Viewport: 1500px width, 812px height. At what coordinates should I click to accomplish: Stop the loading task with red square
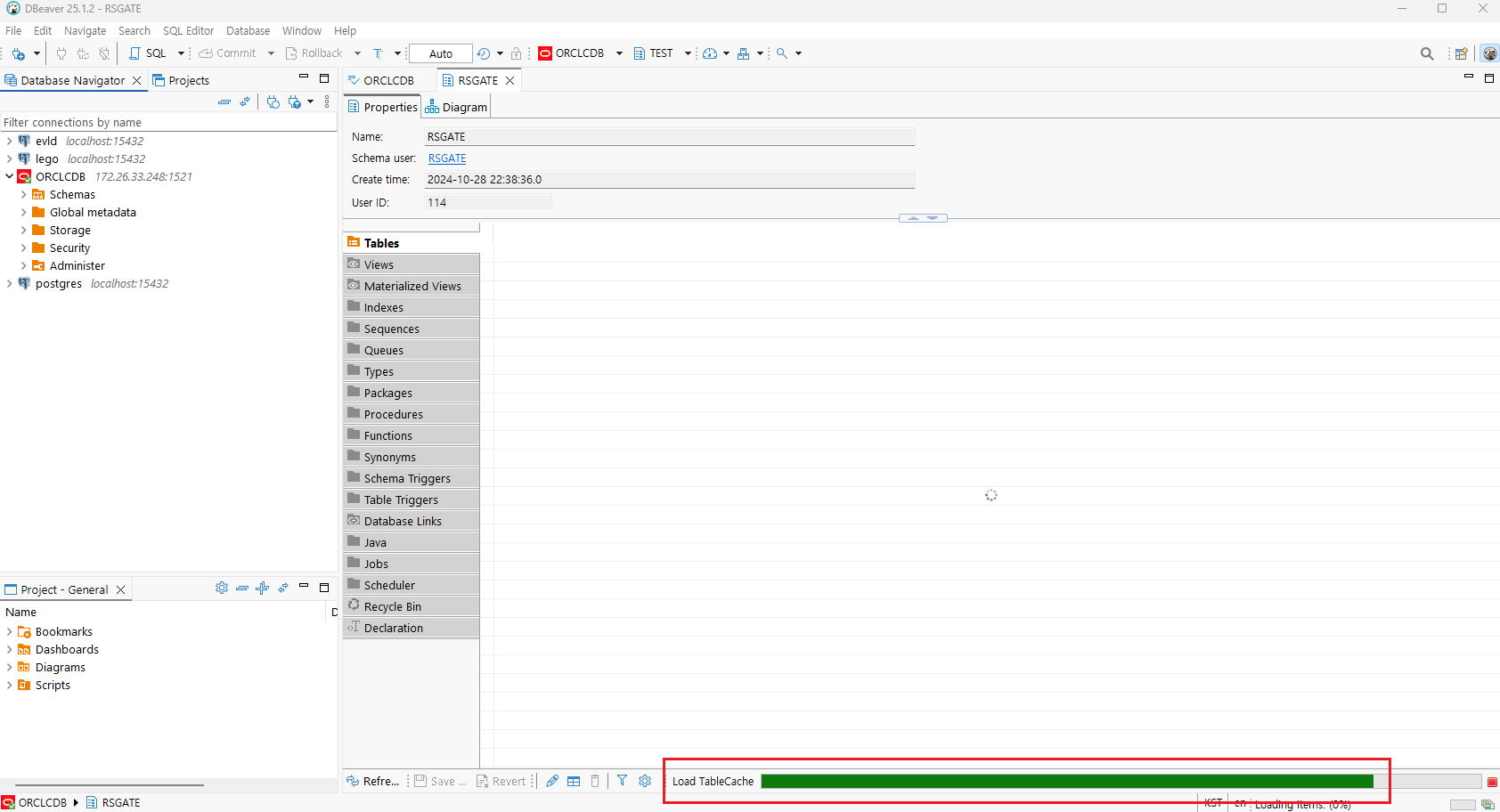(1492, 782)
